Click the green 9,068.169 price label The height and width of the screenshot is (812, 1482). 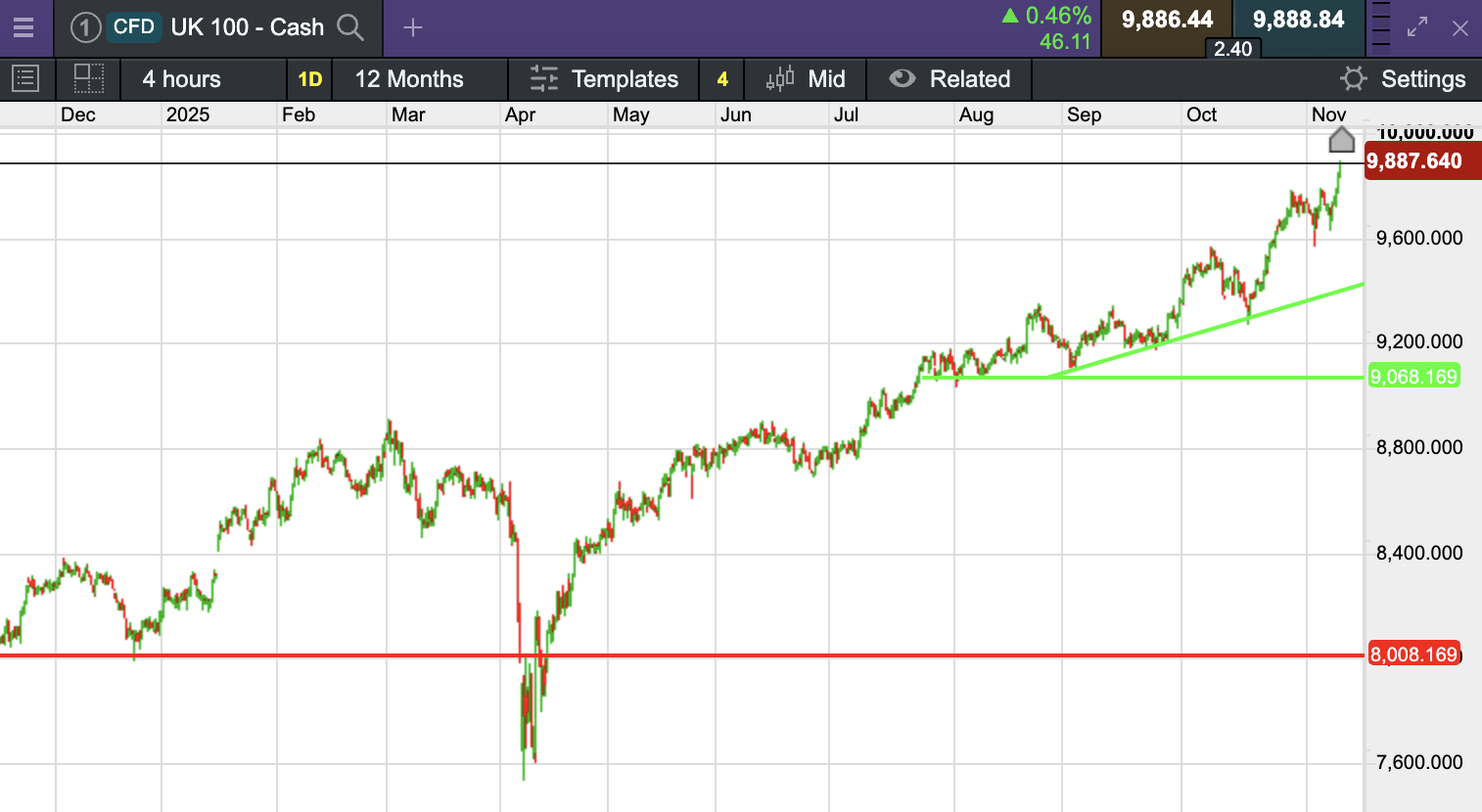[x=1413, y=377]
